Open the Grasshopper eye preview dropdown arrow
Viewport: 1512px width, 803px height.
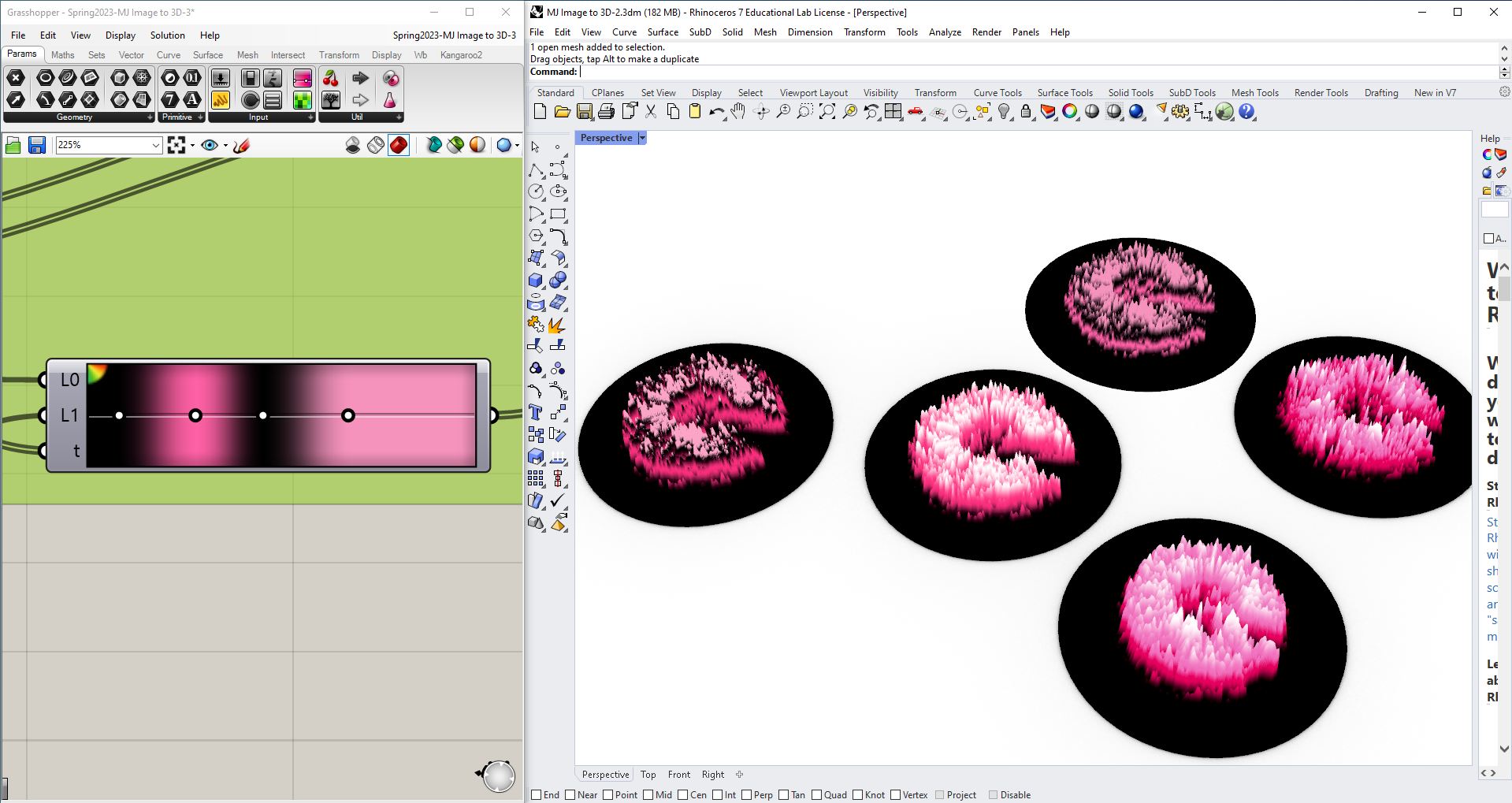coord(225,145)
